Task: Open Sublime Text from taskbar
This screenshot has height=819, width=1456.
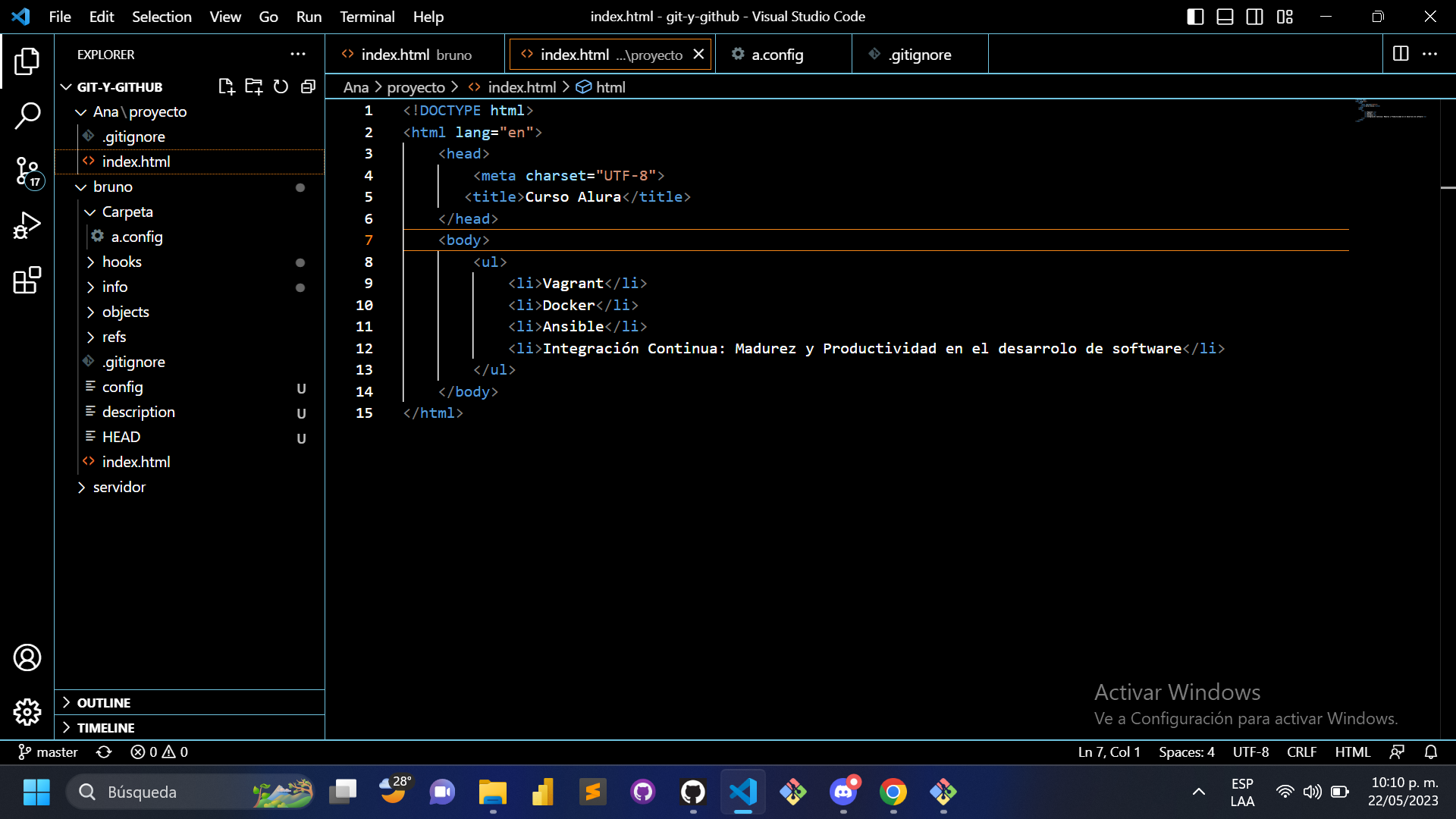Action: click(593, 792)
